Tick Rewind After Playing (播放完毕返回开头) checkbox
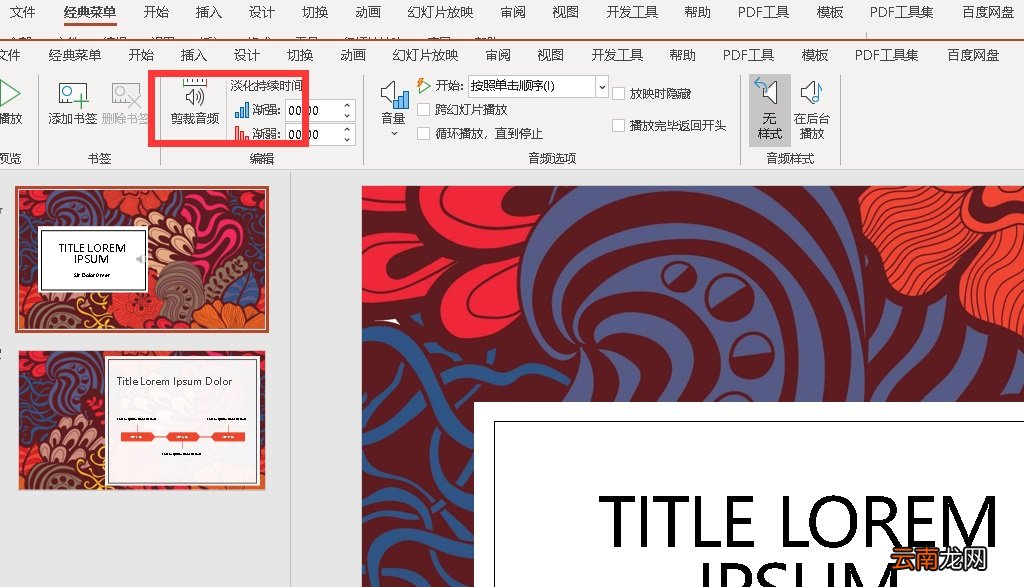 tap(619, 126)
